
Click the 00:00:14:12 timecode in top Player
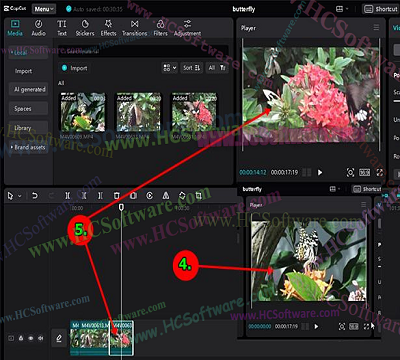point(253,173)
